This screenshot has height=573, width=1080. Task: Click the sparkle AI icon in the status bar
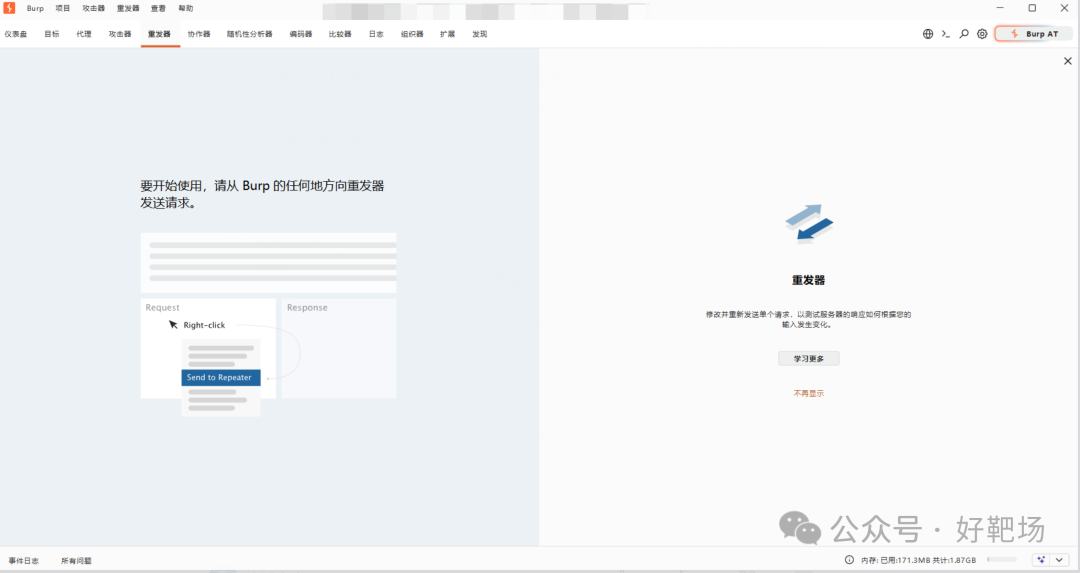tap(1041, 560)
